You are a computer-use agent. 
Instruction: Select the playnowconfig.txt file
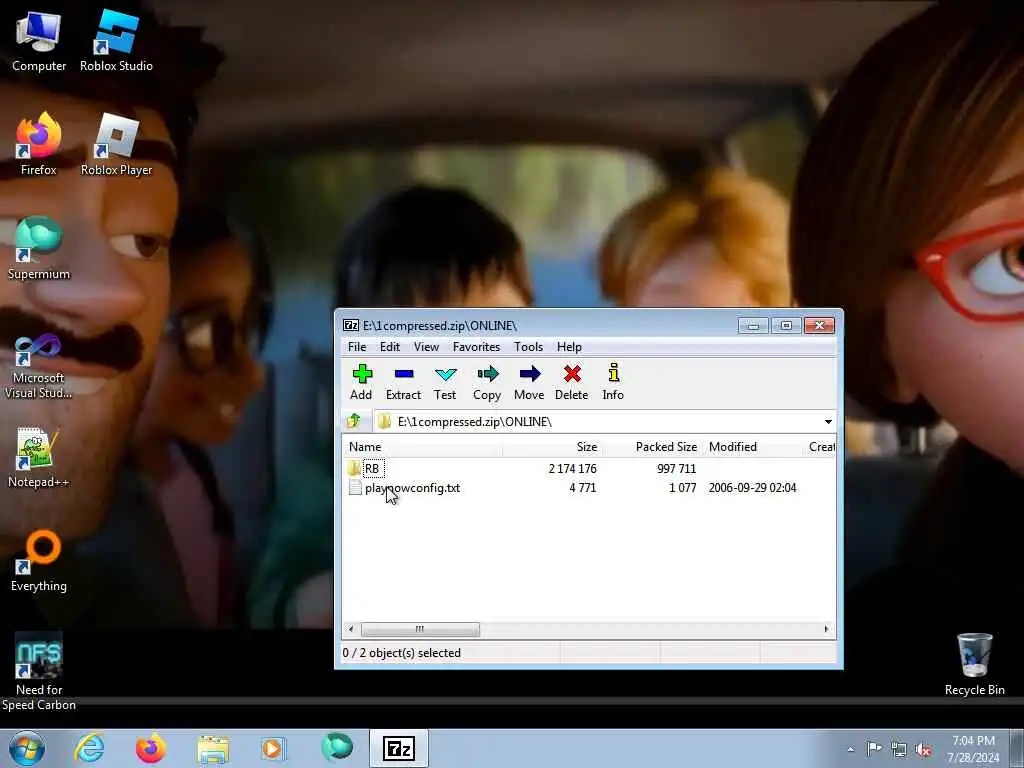tap(412, 488)
